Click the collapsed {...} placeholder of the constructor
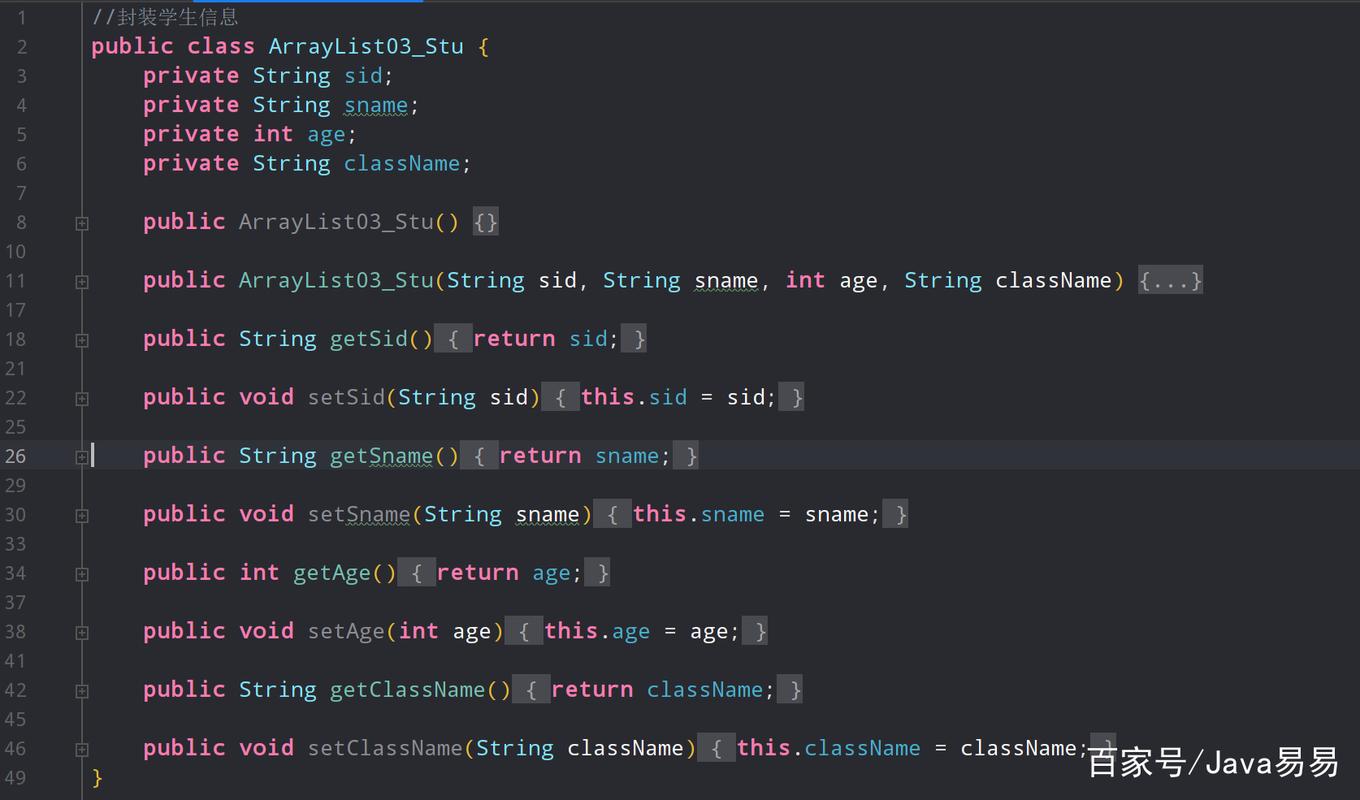1360x800 pixels. coord(1170,281)
